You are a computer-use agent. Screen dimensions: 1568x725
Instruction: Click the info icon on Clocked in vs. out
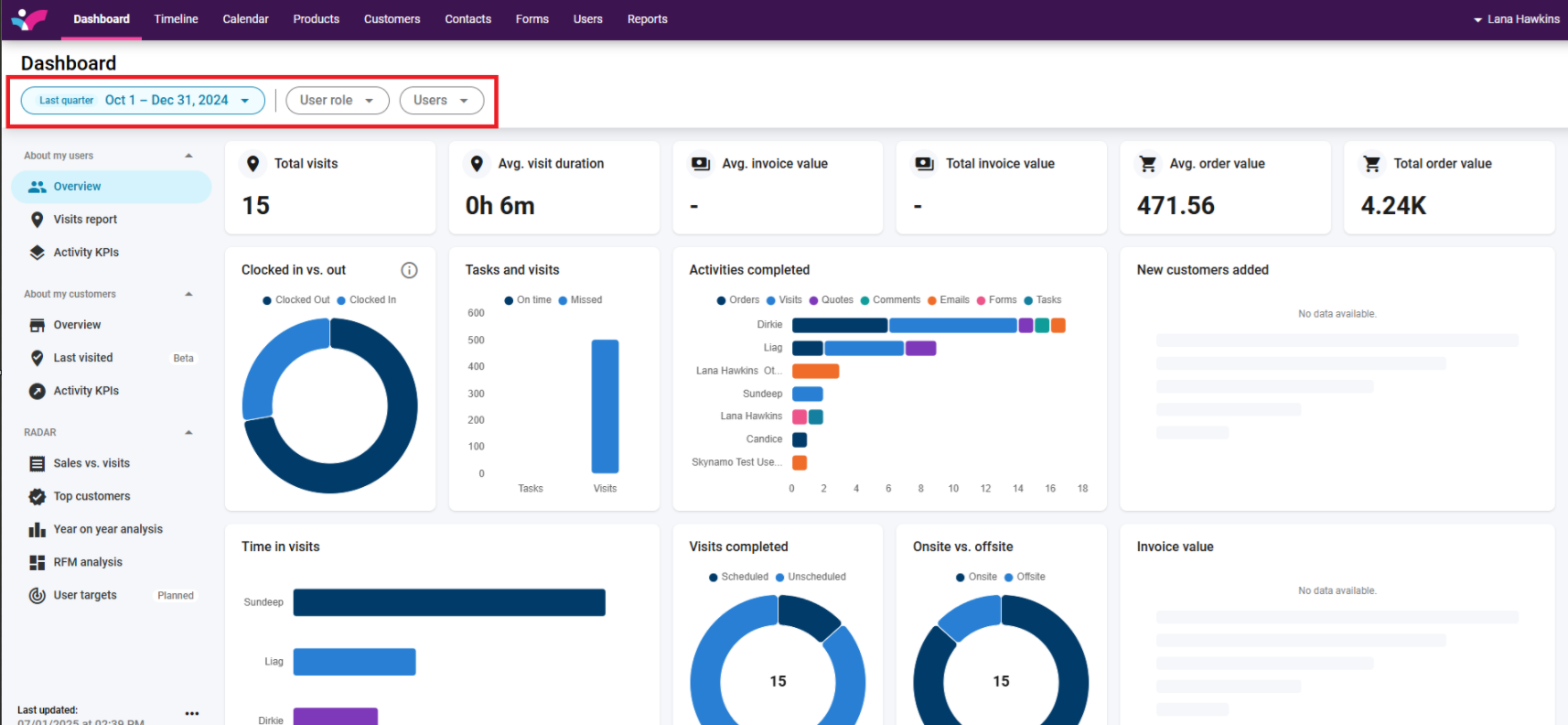click(409, 270)
